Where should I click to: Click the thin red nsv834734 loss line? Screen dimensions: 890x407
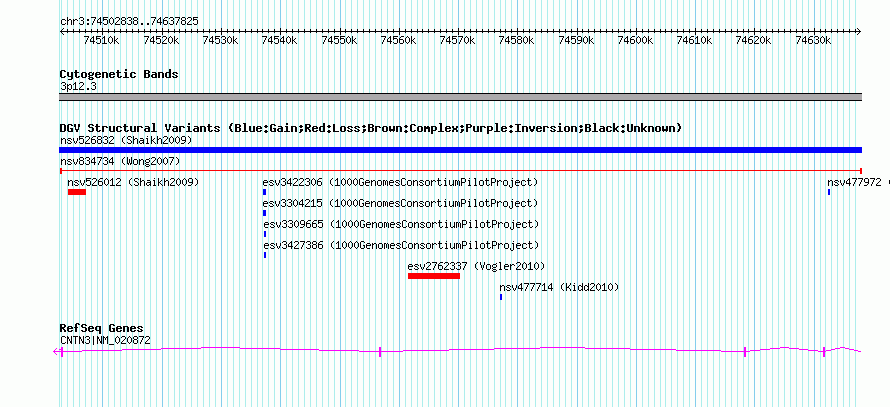pos(460,171)
